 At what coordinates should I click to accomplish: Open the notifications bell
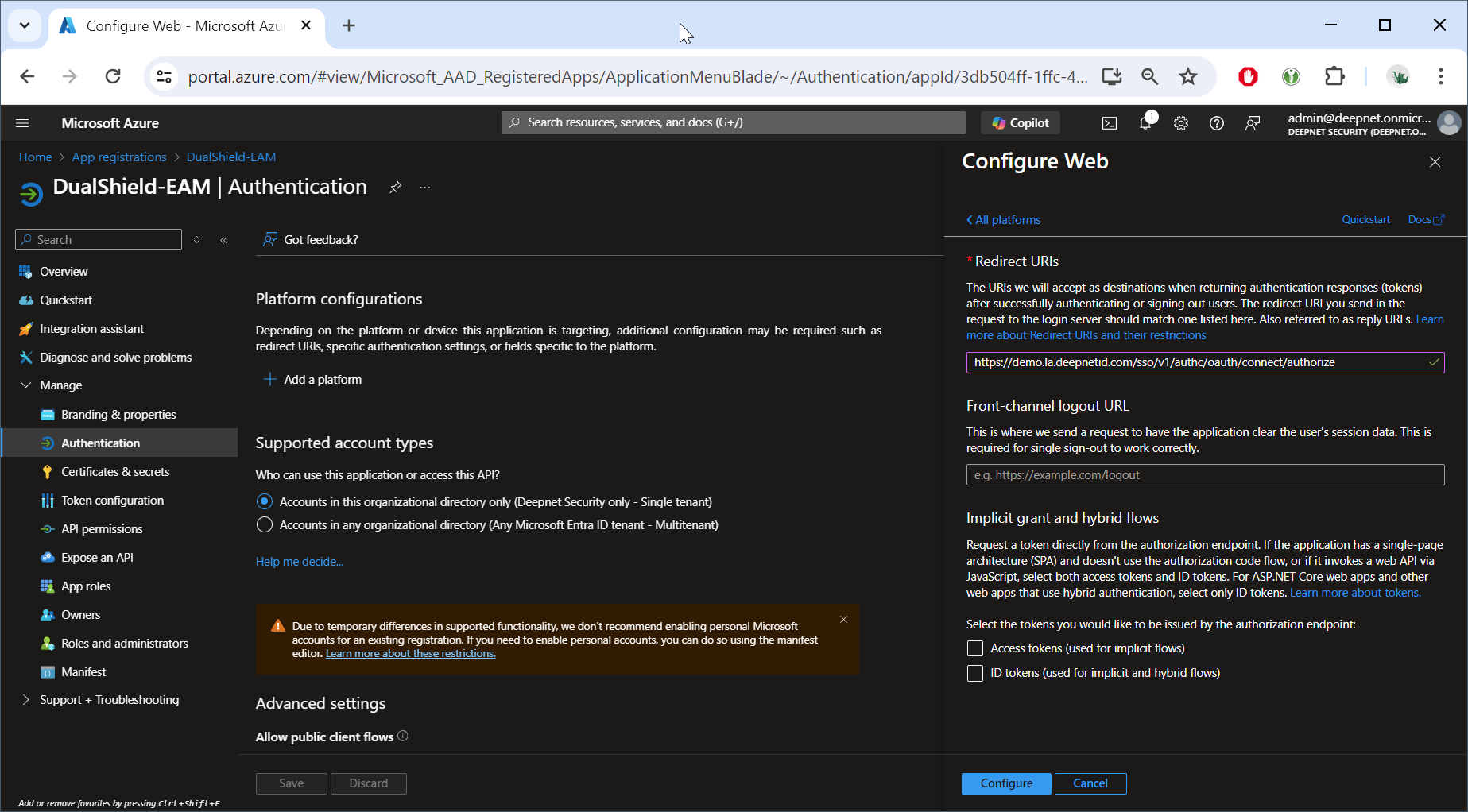(1145, 123)
